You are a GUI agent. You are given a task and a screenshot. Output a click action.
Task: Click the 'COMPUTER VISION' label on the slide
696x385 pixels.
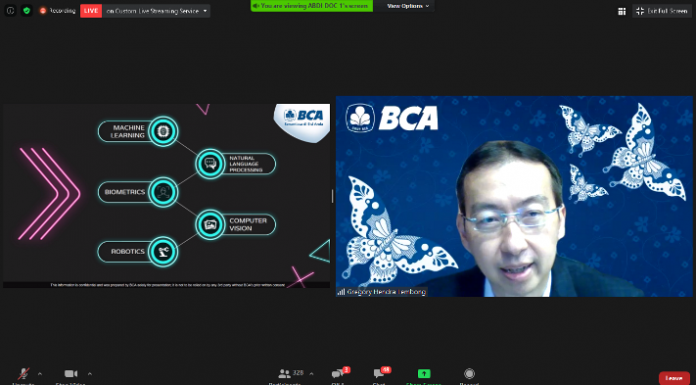point(248,224)
